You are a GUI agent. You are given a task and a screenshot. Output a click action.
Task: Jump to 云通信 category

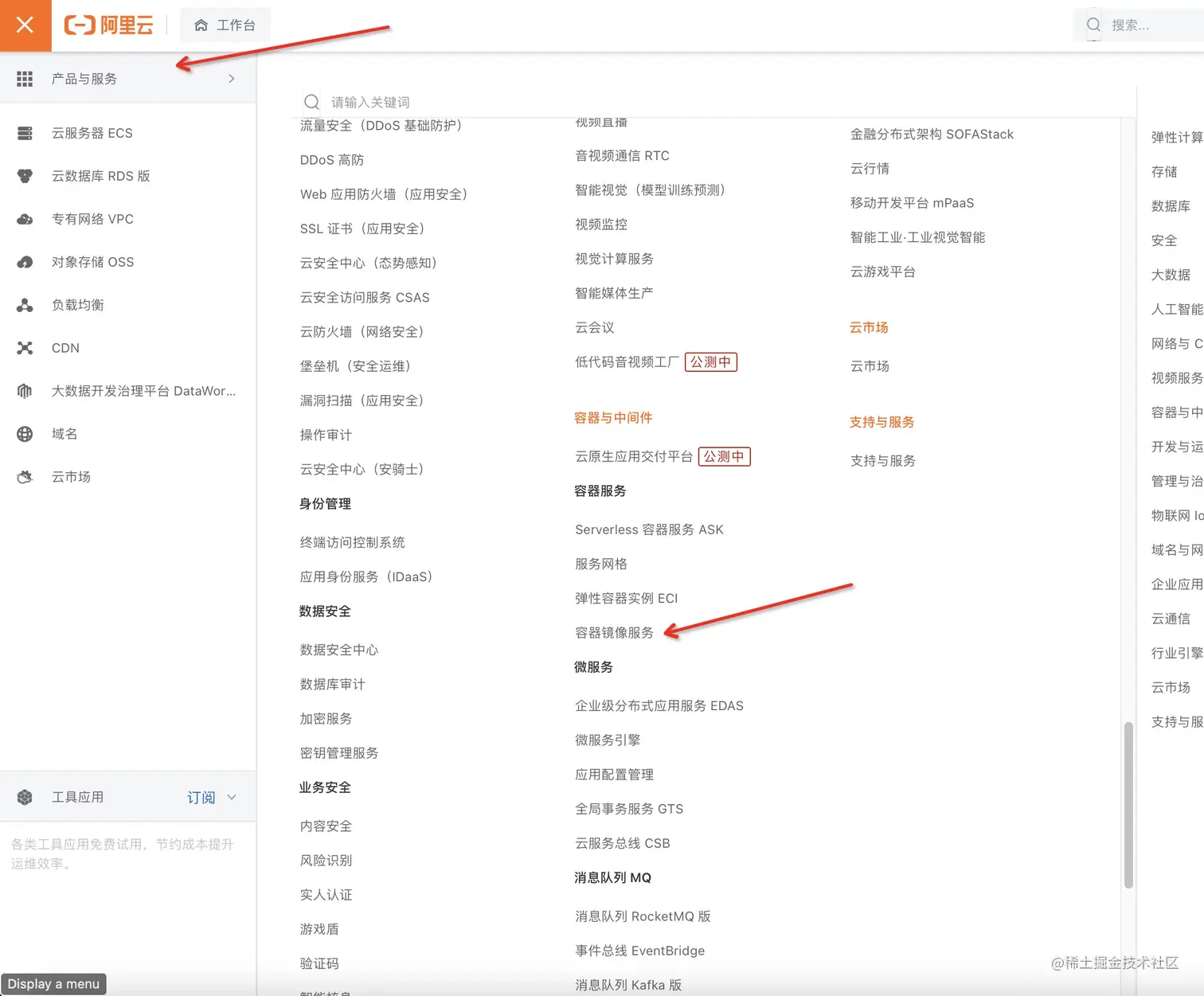(1171, 619)
